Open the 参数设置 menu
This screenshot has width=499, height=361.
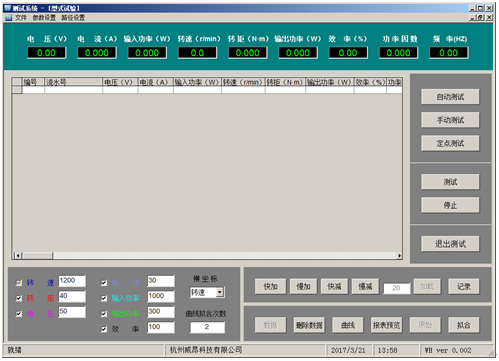44,17
